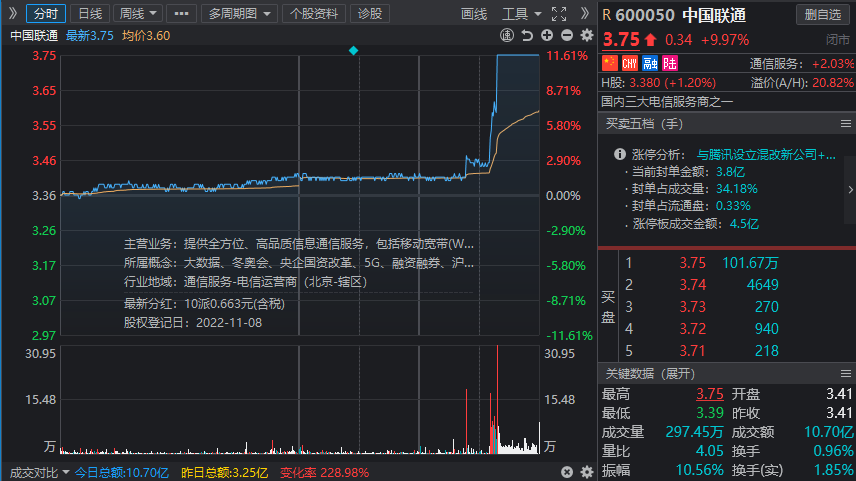Open the 买卖五档 panel menu icon

[x=846, y=124]
